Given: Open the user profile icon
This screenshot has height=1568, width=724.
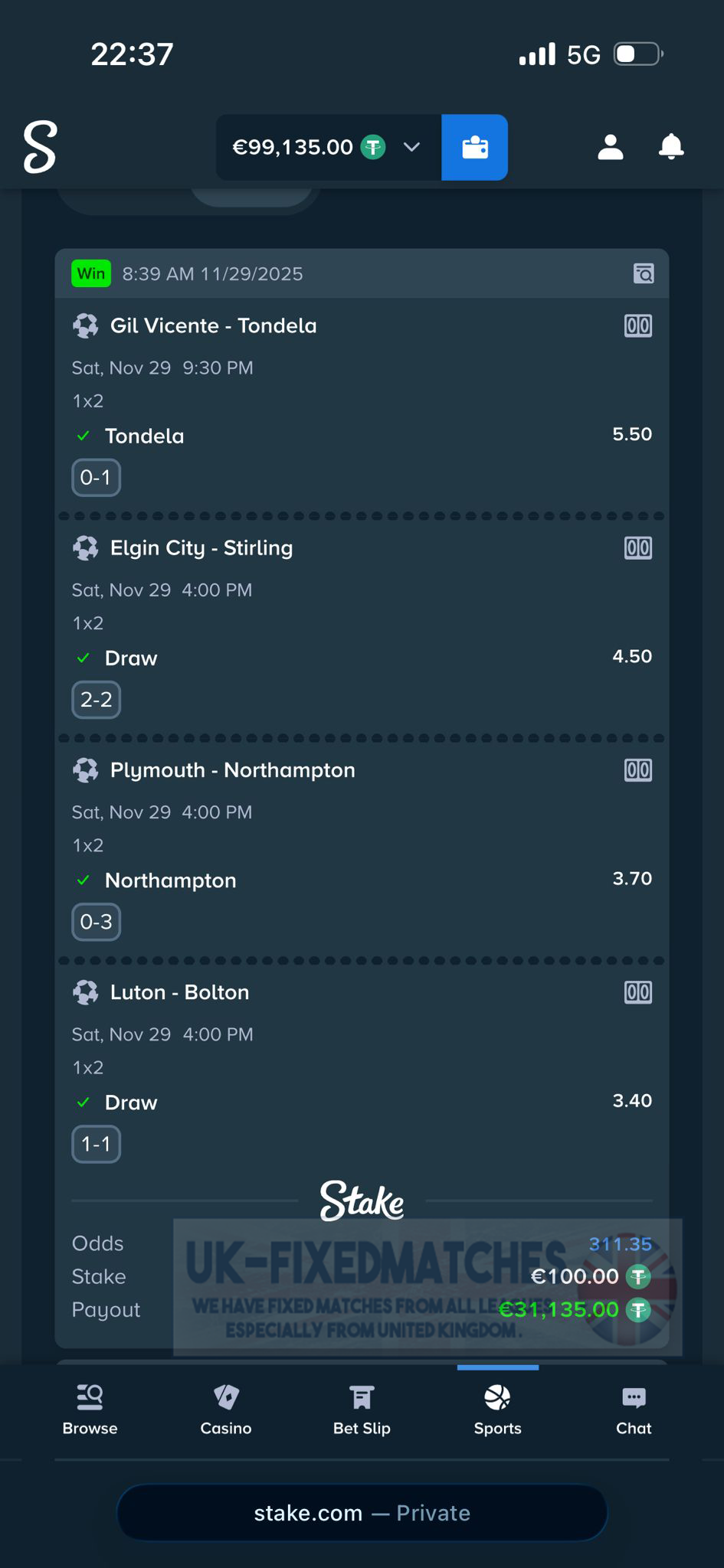Looking at the screenshot, I should tap(609, 147).
